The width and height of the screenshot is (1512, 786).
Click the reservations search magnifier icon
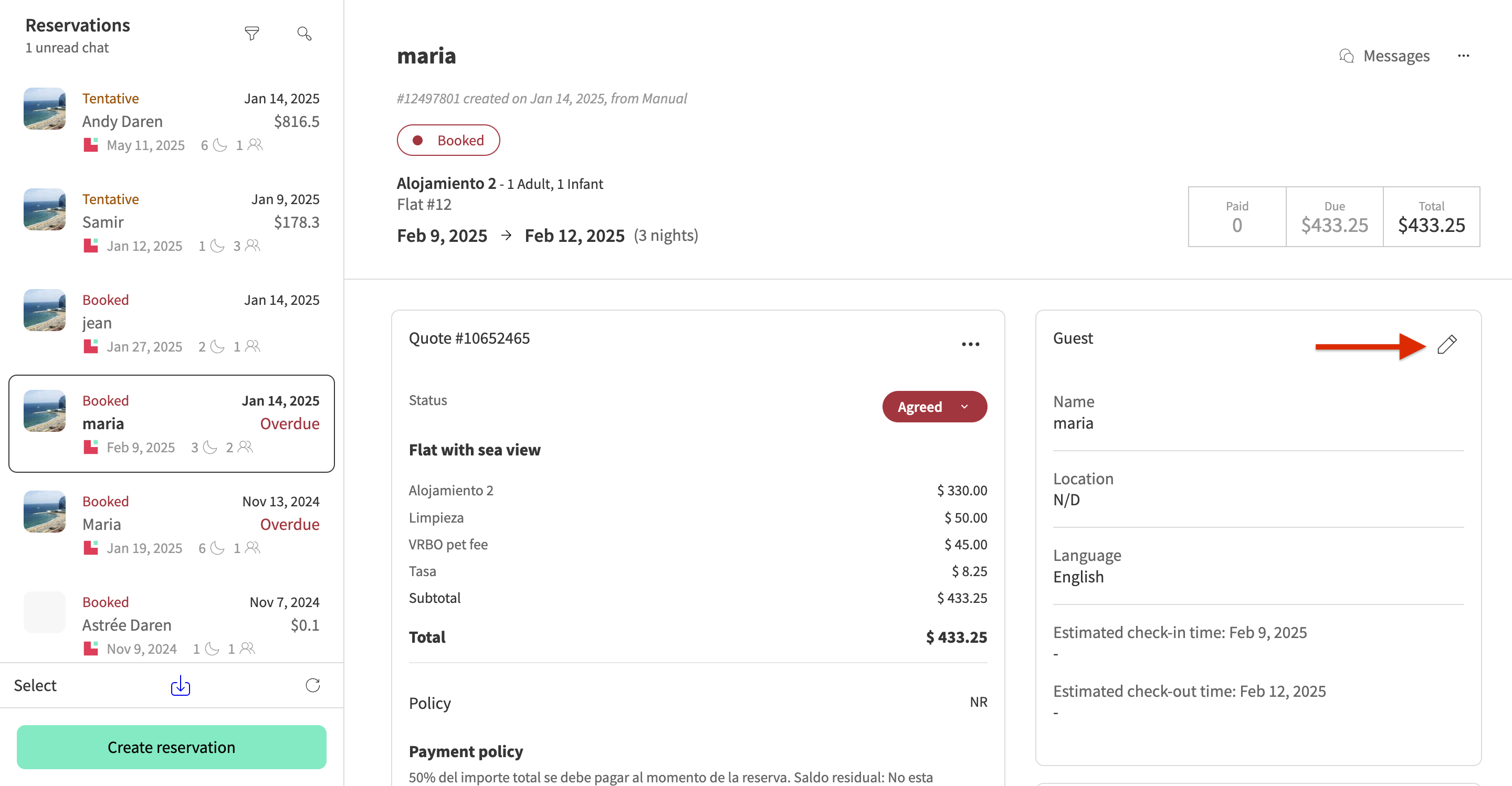(304, 34)
